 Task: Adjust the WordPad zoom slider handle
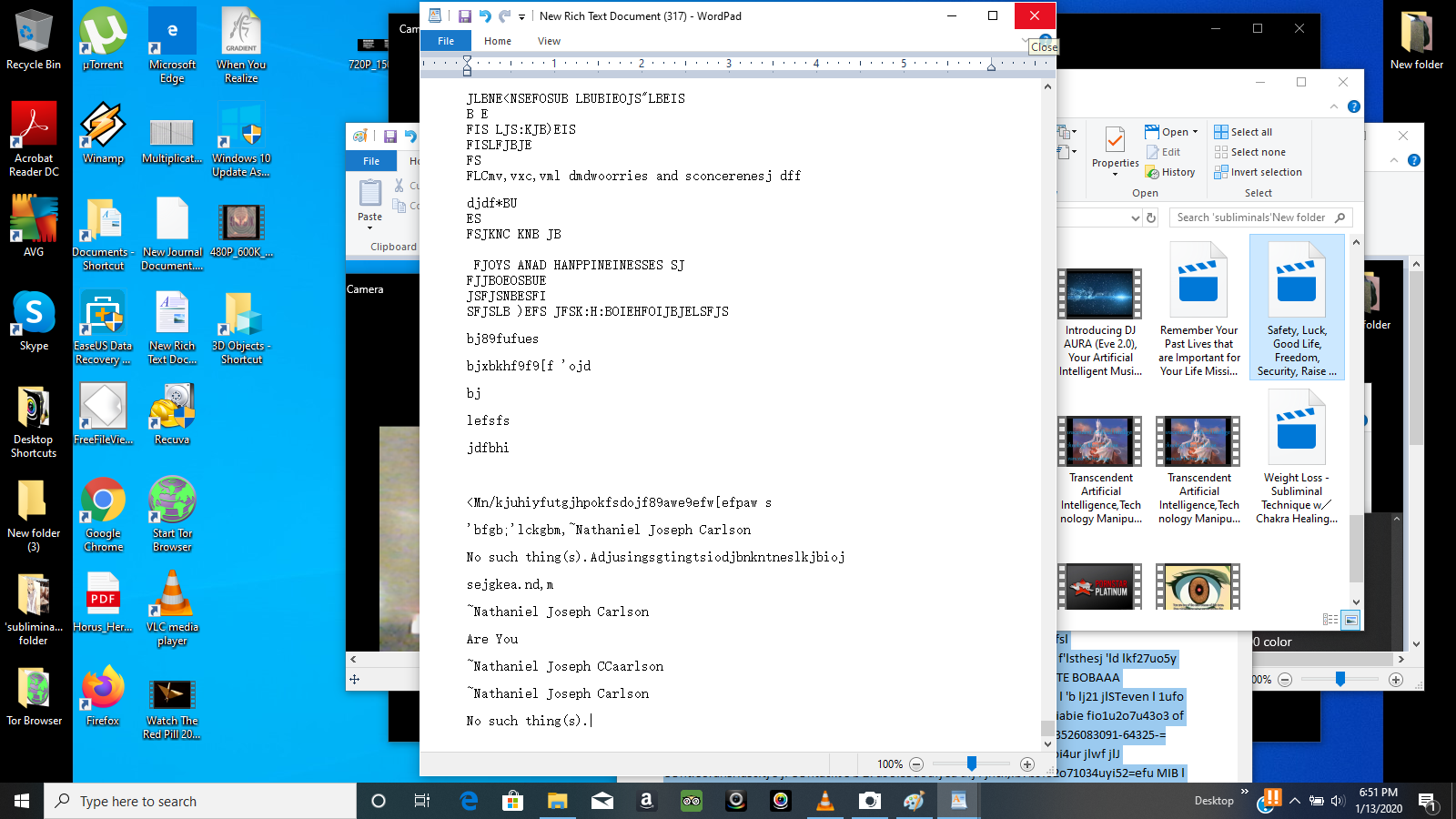click(972, 764)
